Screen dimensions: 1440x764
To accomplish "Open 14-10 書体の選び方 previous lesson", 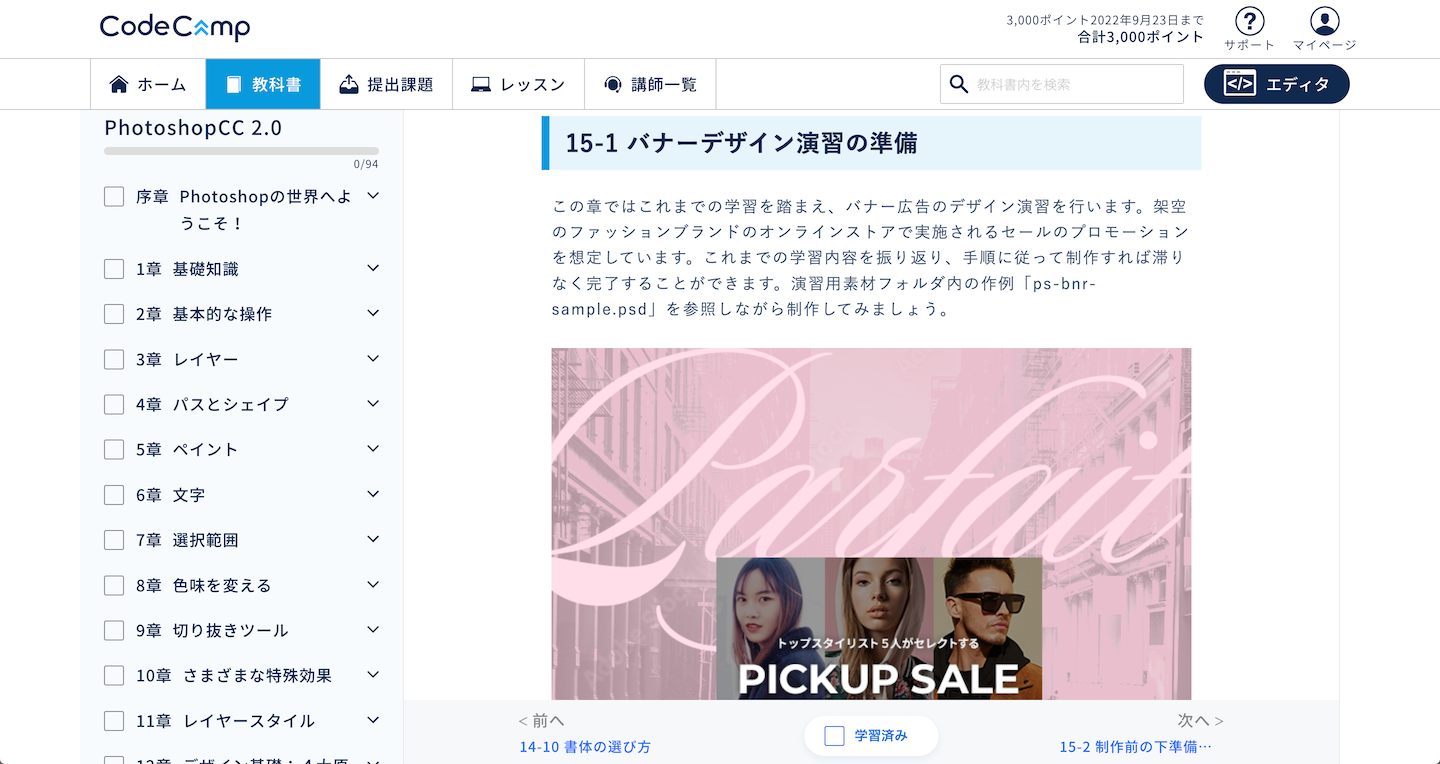I will (585, 745).
